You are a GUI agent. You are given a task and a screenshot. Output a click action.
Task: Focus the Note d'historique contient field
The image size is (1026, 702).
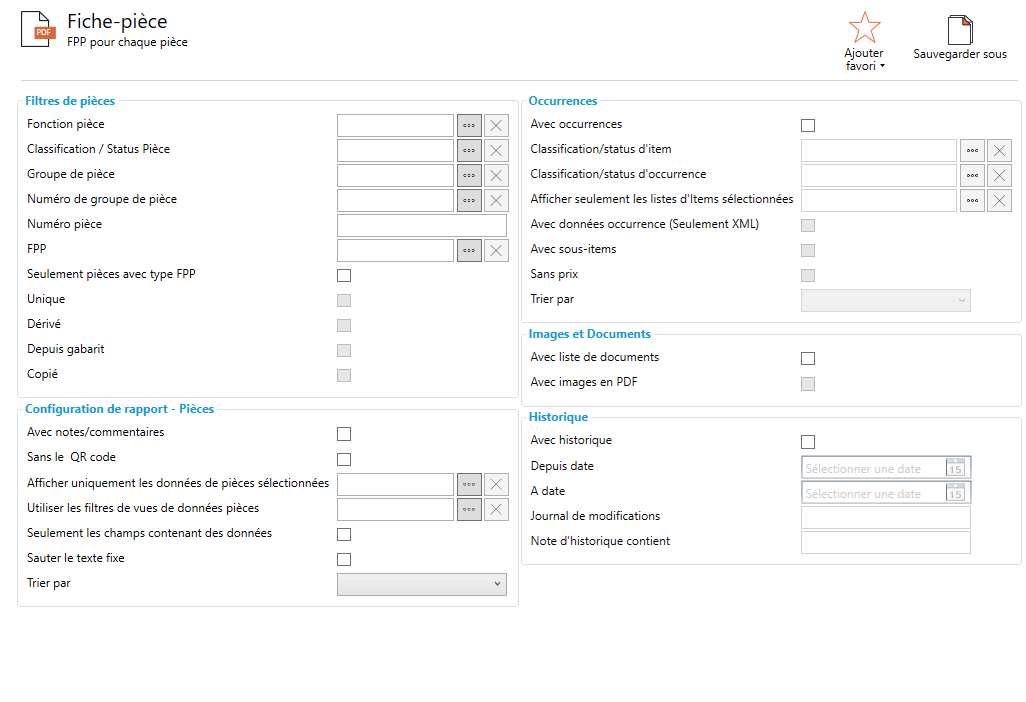886,542
